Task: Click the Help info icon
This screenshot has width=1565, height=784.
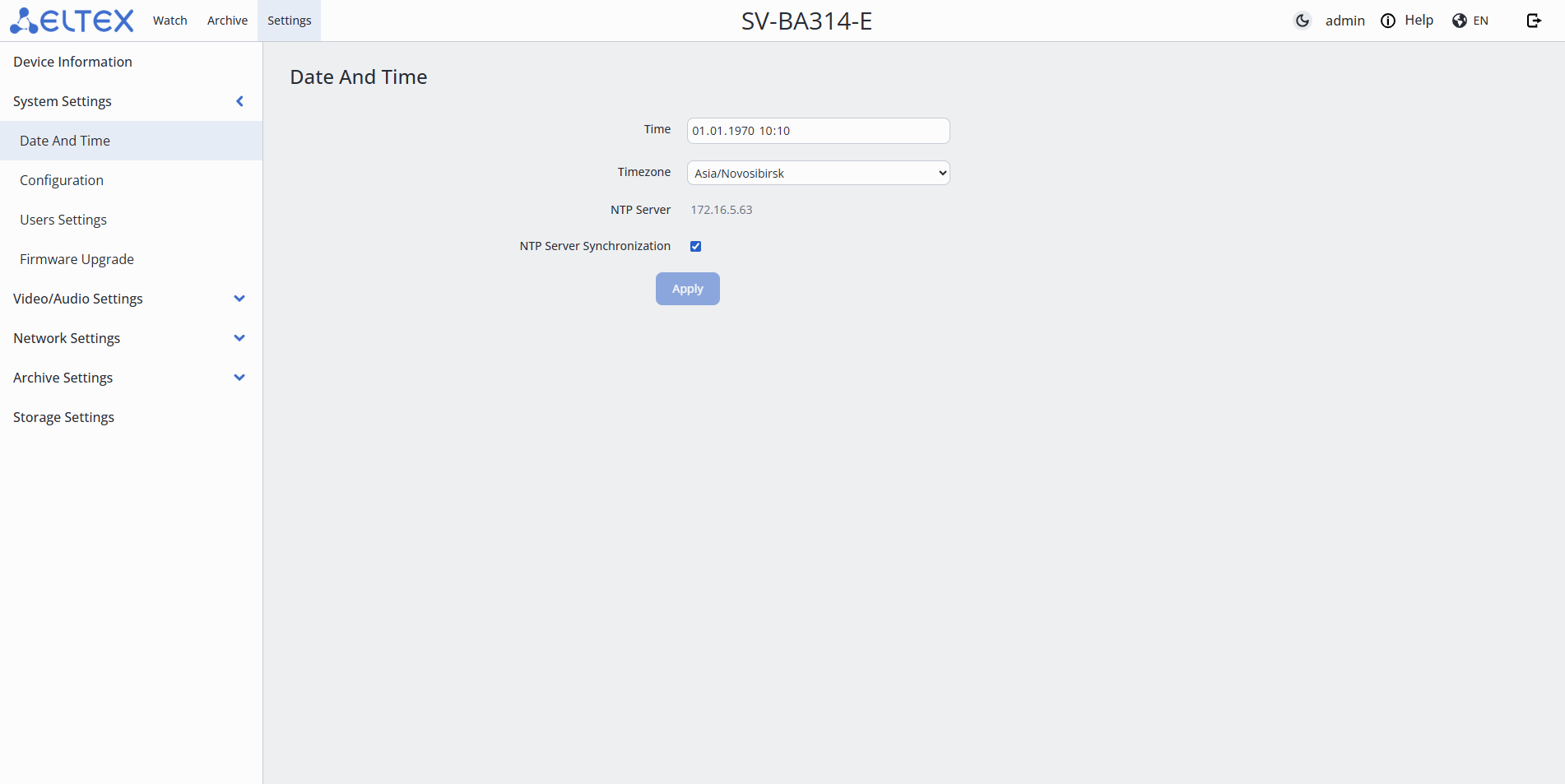Action: (1388, 21)
